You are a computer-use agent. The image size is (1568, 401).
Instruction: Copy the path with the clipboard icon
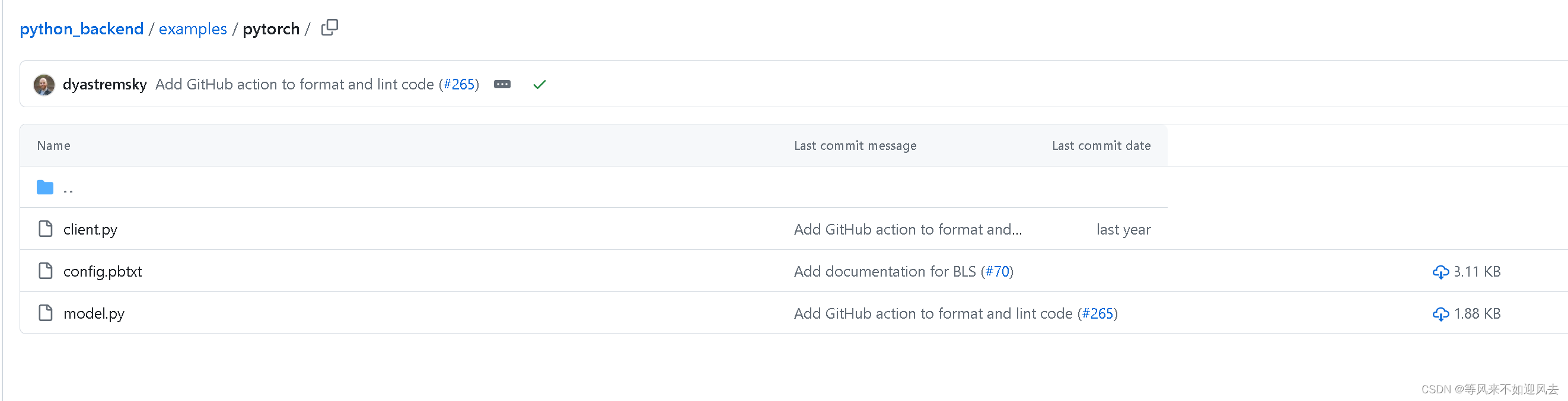[329, 27]
